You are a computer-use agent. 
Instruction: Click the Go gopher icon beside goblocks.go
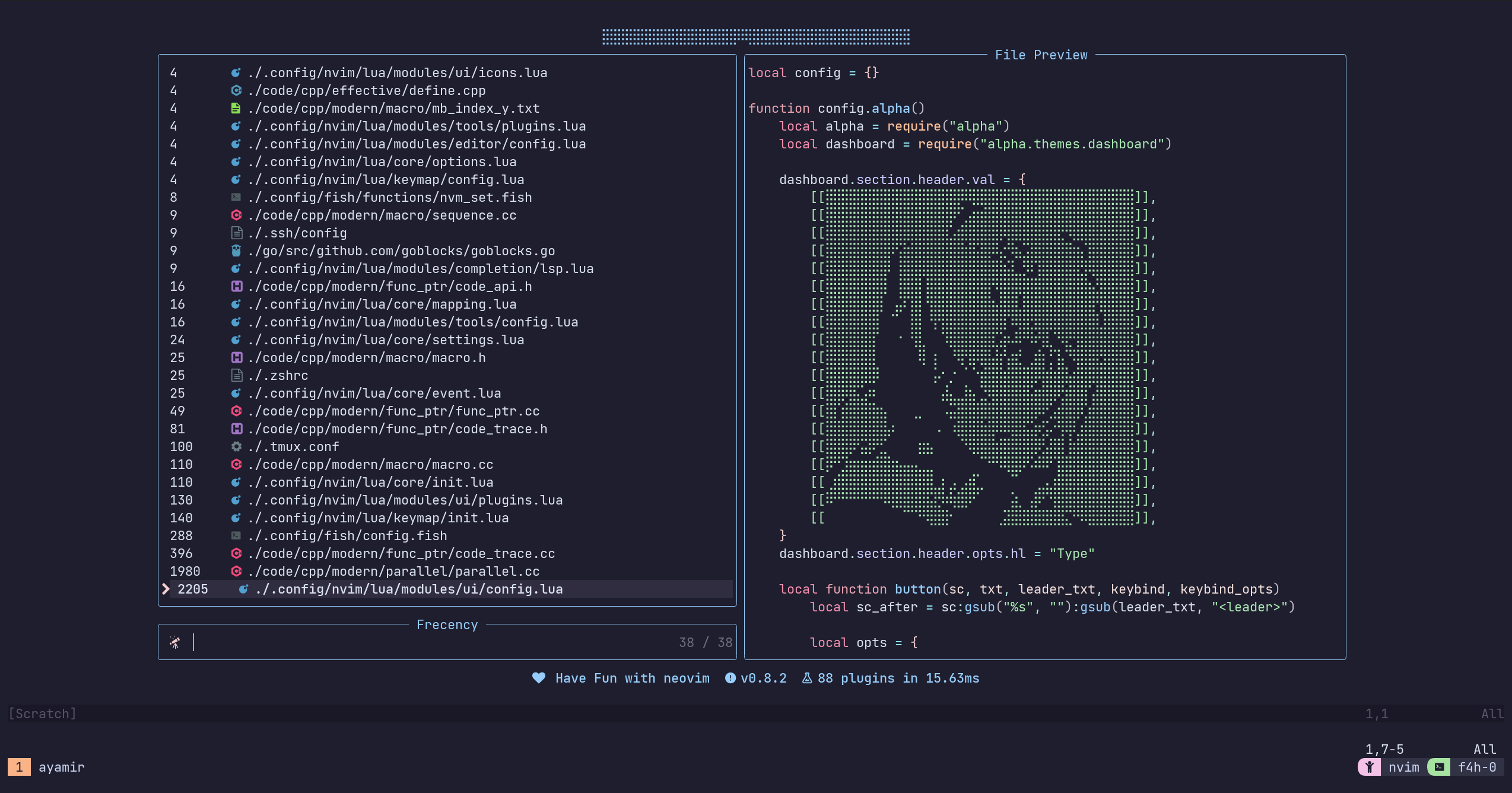[236, 250]
